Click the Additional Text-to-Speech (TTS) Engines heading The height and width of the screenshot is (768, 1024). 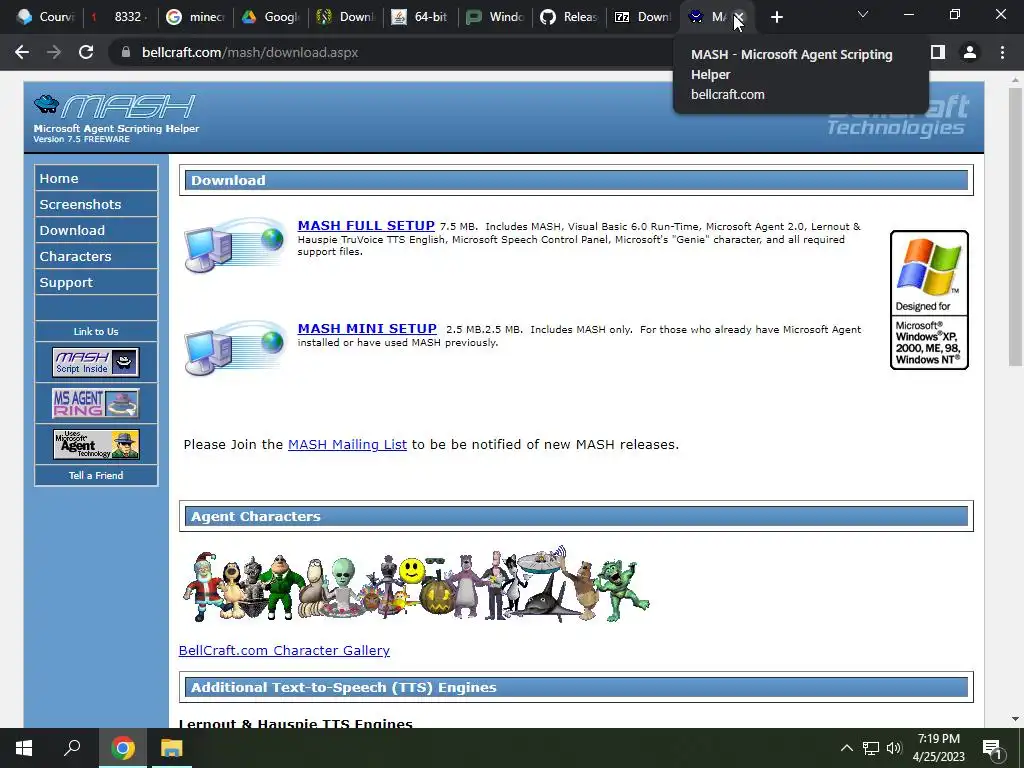(576, 688)
